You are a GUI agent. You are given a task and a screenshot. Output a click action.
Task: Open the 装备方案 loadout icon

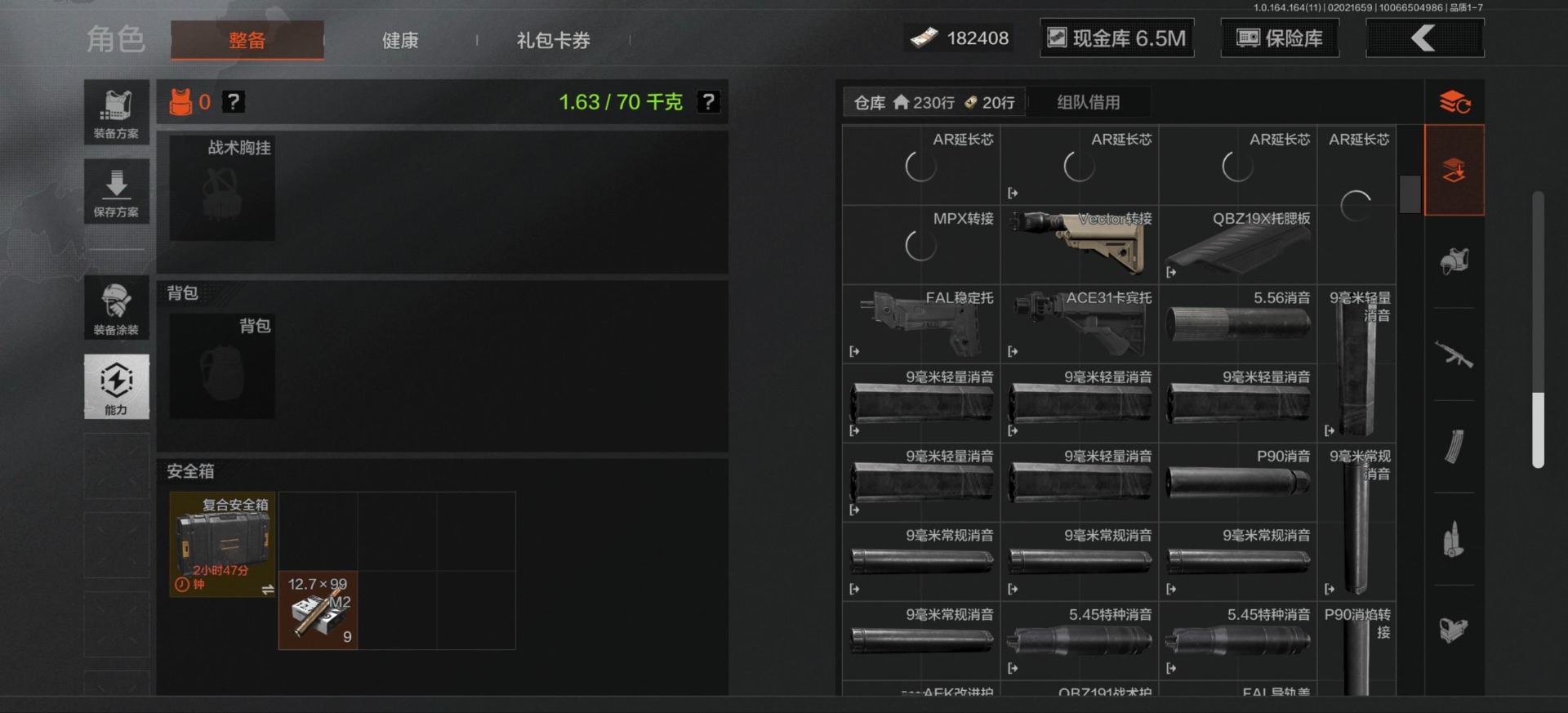(116, 112)
